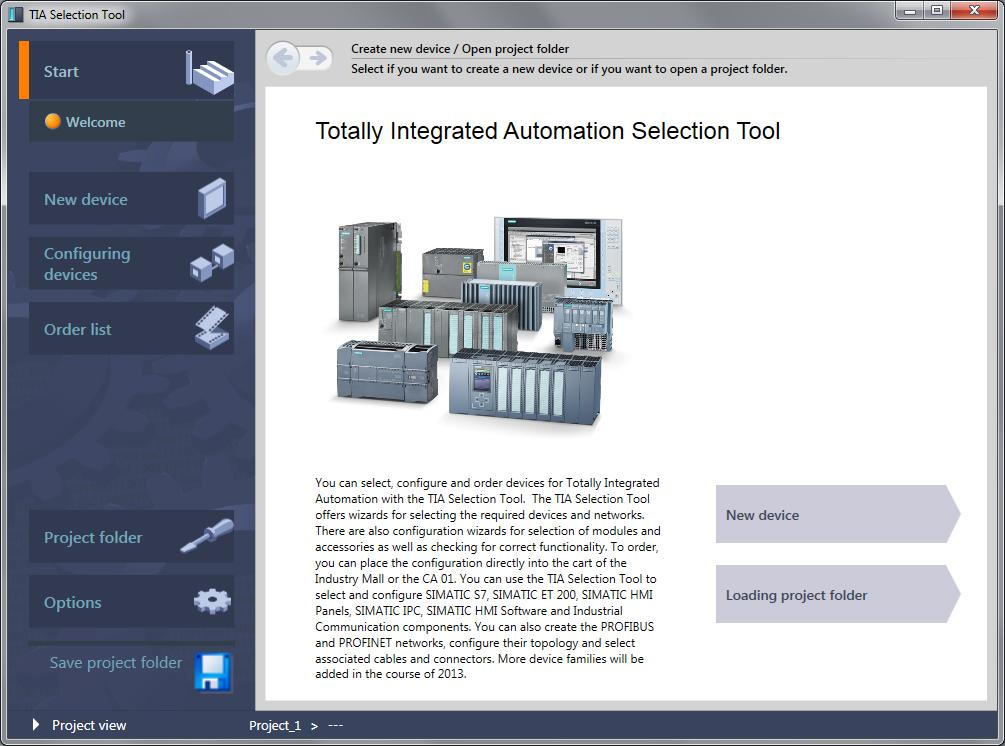
Task: Open the Start section label
Action: pos(61,72)
